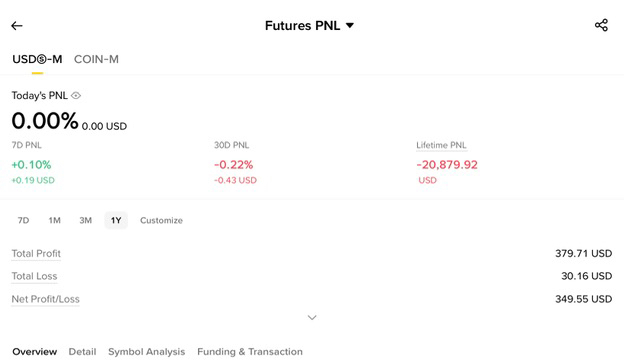Select the 3M time range
Screen dimensions: 624x360
tap(86, 220)
